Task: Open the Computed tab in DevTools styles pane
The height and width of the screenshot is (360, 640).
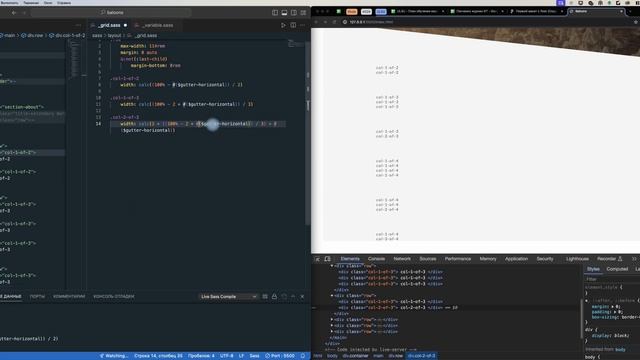Action: 617,269
